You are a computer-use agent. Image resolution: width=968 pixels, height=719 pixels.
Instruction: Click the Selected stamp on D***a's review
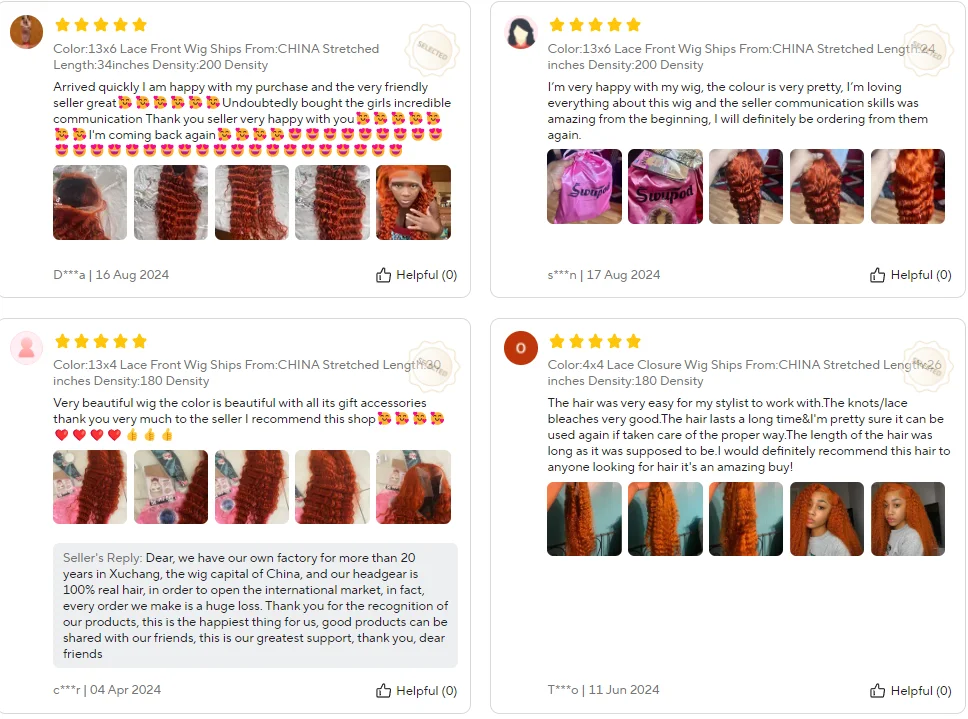point(432,51)
